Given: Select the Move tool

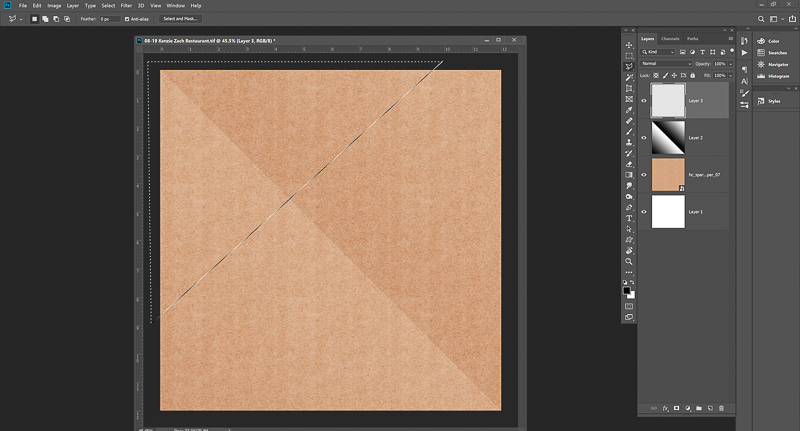Looking at the screenshot, I should coord(629,45).
